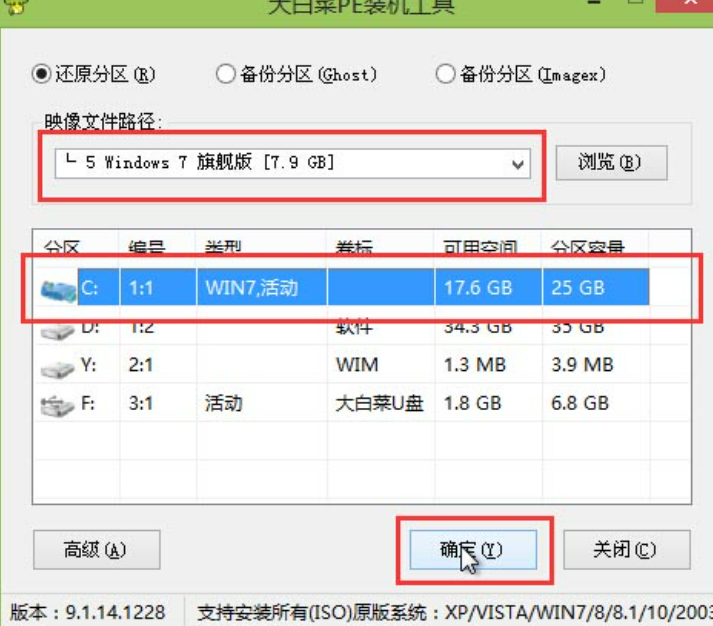The height and width of the screenshot is (626, 713).
Task: Select the 备份分区 (Ghost) radio option
Action: (x=226, y=74)
